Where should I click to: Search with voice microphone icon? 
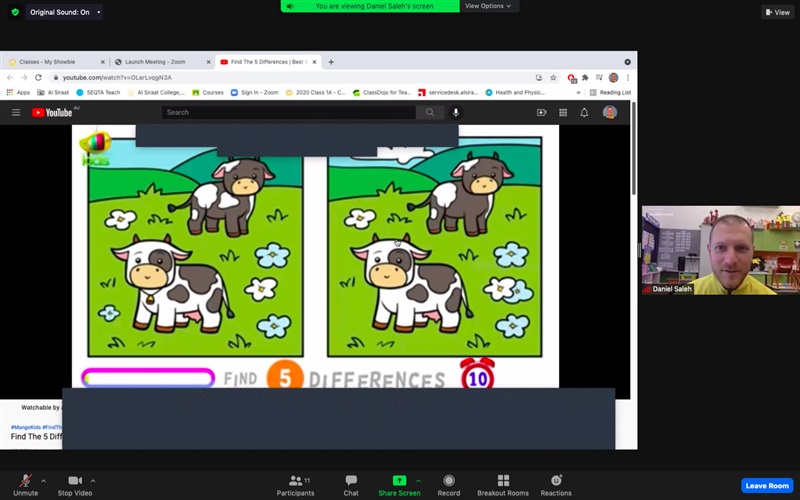pos(456,112)
